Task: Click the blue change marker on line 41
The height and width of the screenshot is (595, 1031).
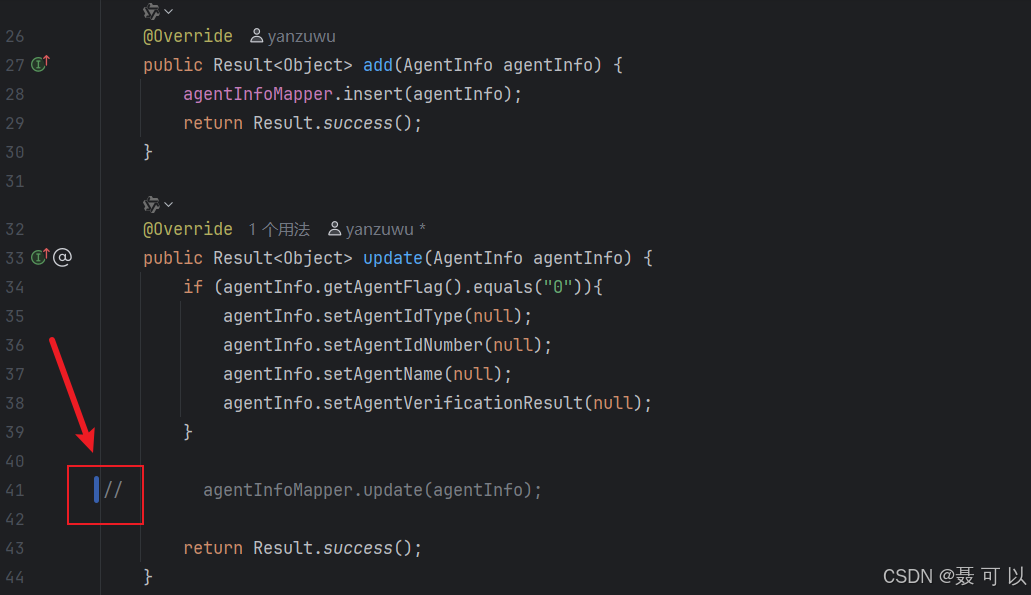Action: 97,490
